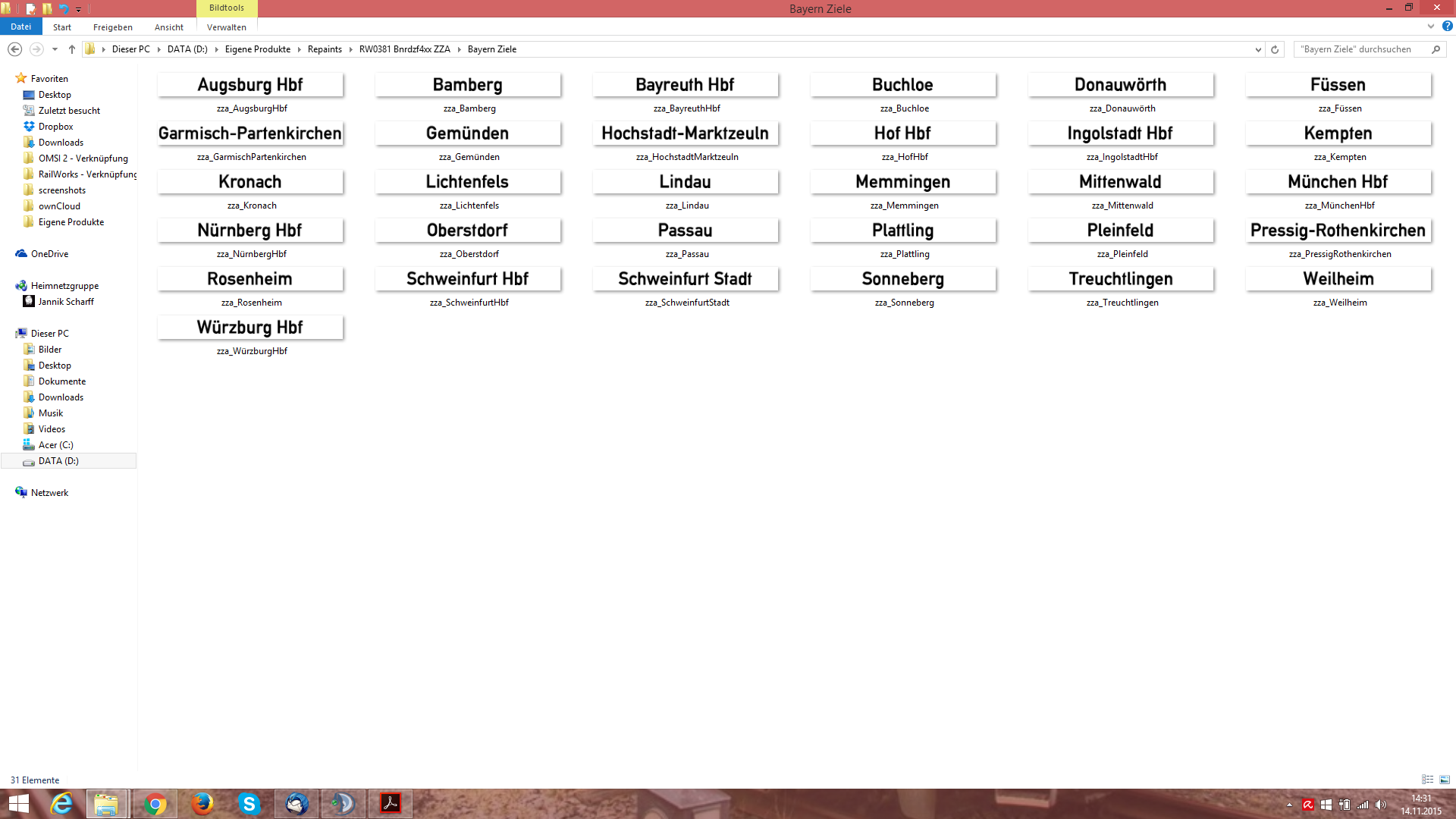Open the Verwalten tab under Bildtools
This screenshot has height=819, width=1456.
226,27
